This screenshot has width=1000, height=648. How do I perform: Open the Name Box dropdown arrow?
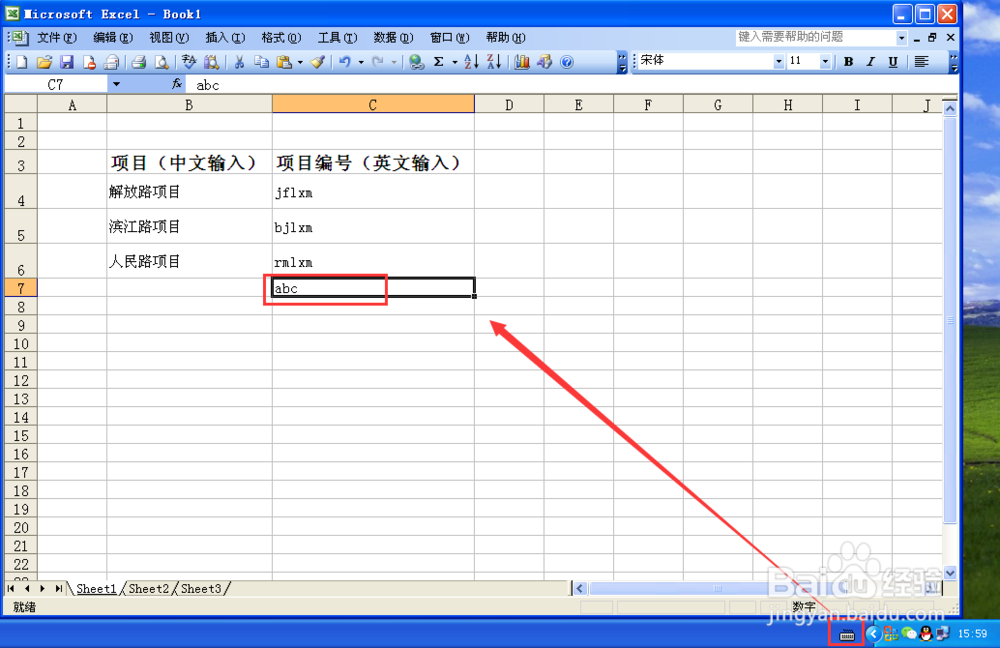pyautogui.click(x=116, y=84)
